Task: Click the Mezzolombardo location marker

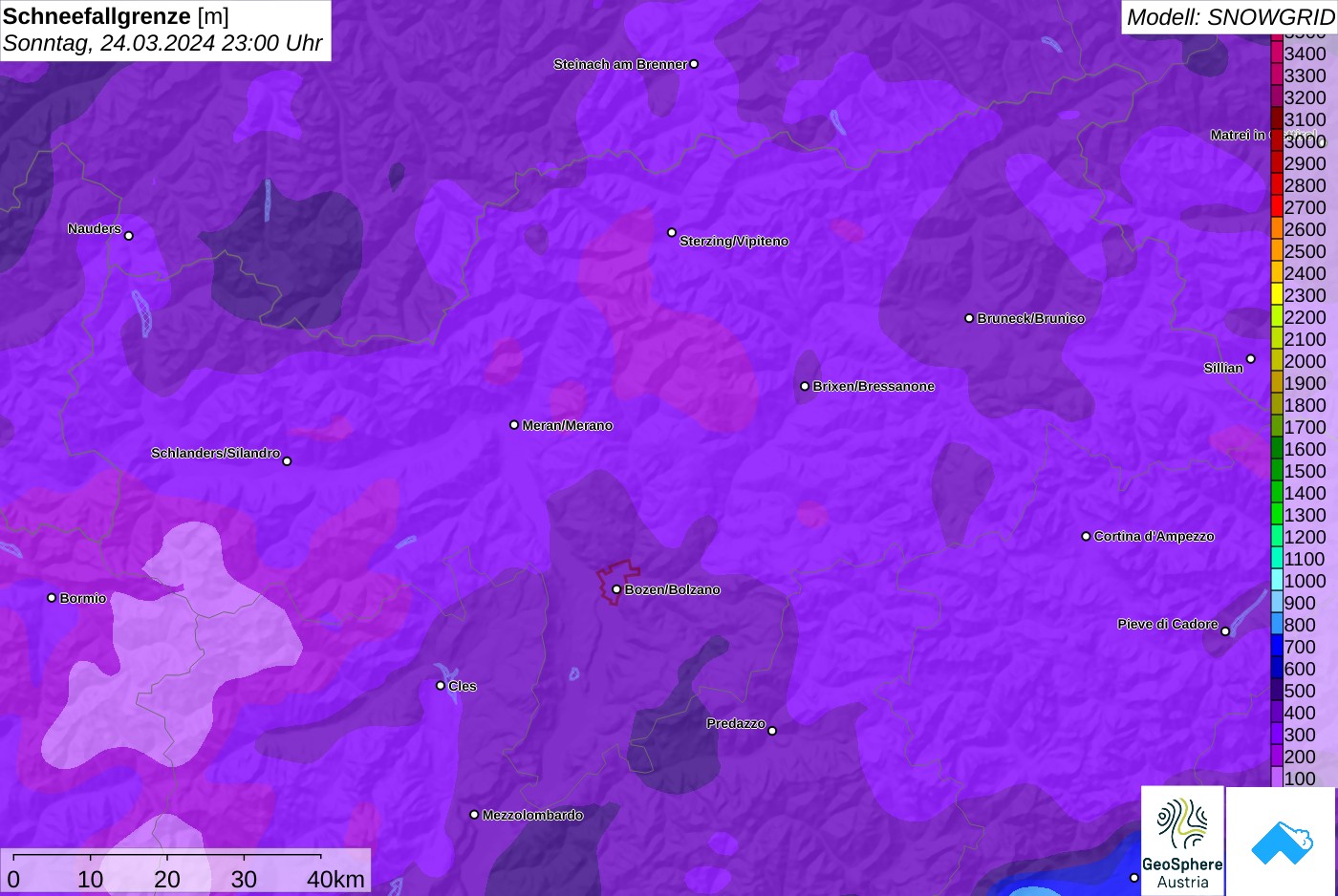Action: coord(474,815)
